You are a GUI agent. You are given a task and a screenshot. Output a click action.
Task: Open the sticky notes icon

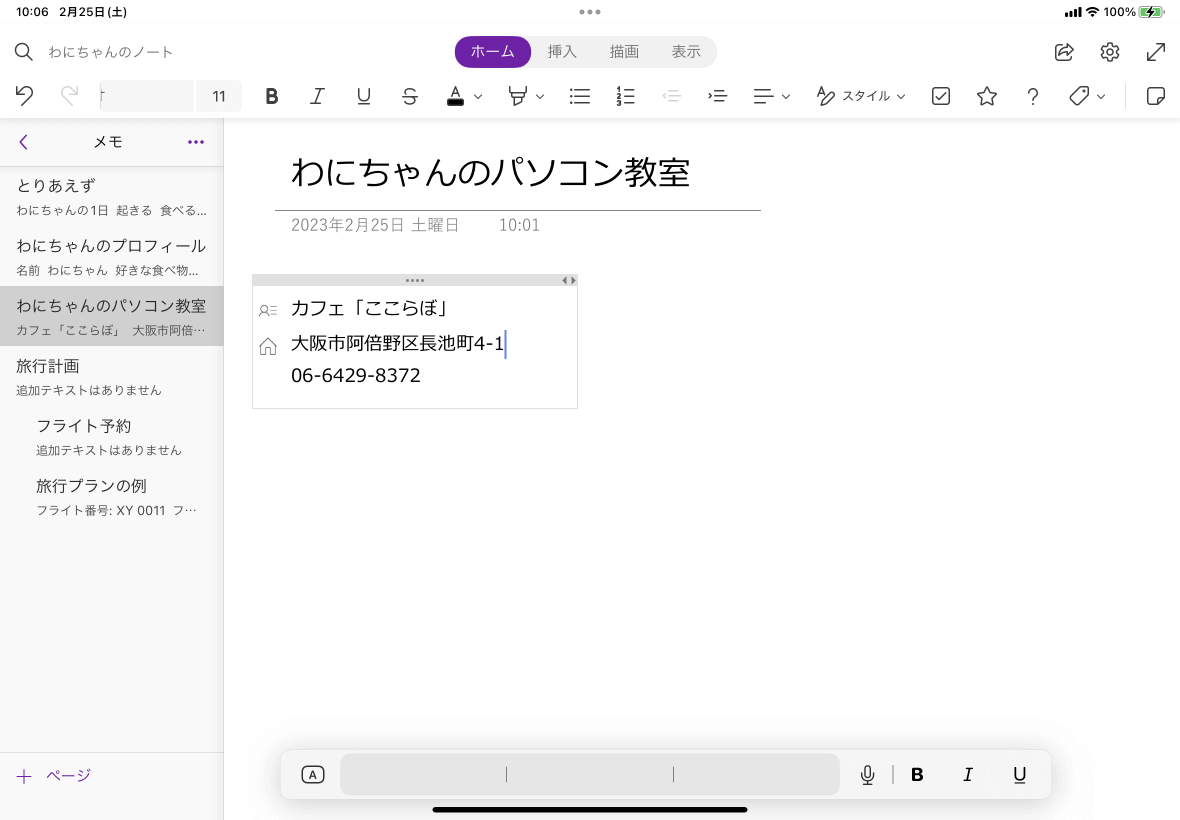1155,96
